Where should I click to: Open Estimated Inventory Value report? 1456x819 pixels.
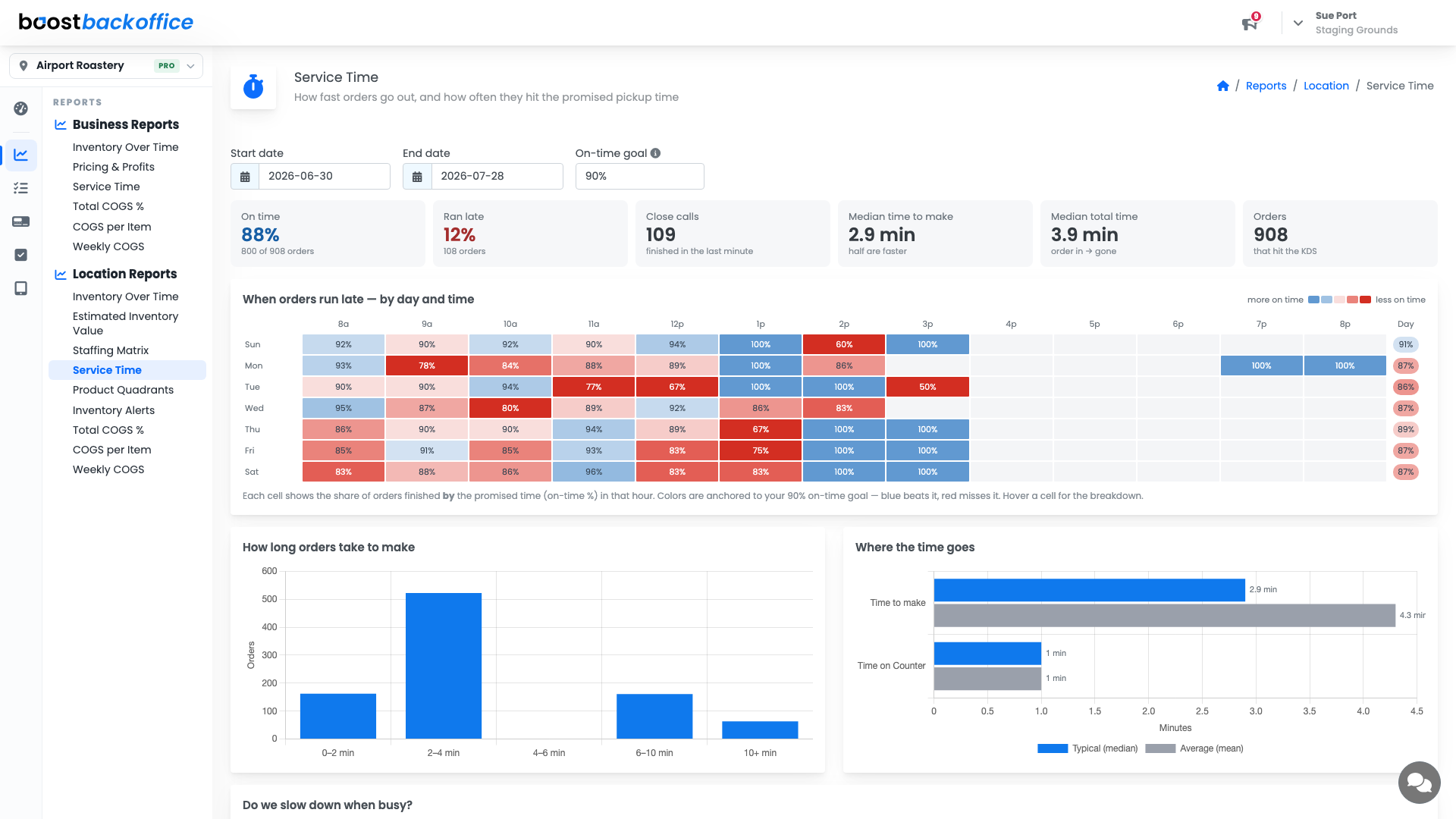pyautogui.click(x=125, y=324)
